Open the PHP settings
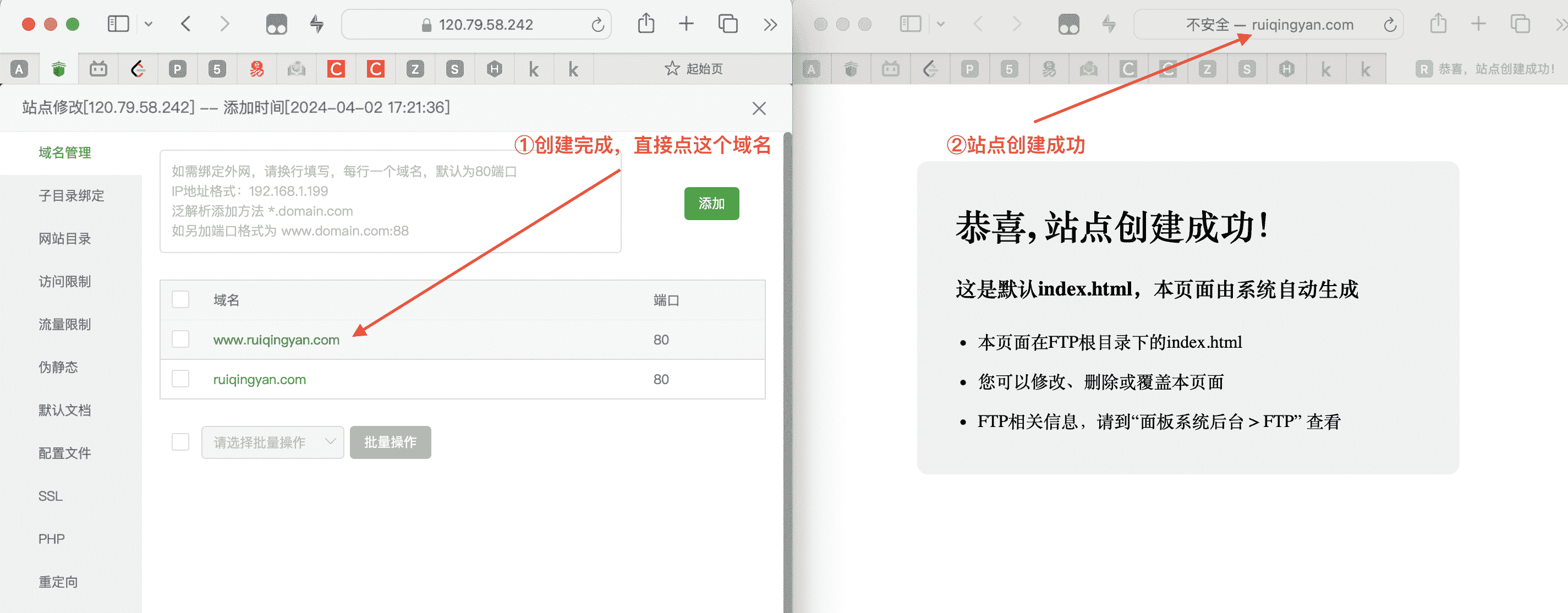Screen dimensions: 1568x613 pyautogui.click(x=52, y=539)
